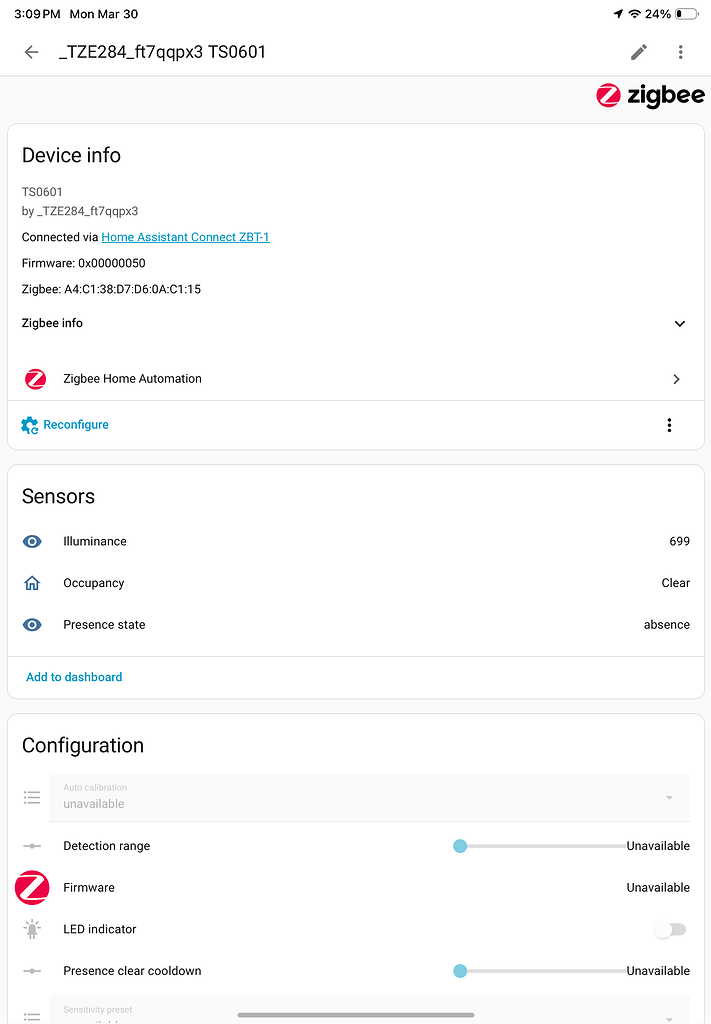Click the Sensors heading

pyautogui.click(x=58, y=496)
